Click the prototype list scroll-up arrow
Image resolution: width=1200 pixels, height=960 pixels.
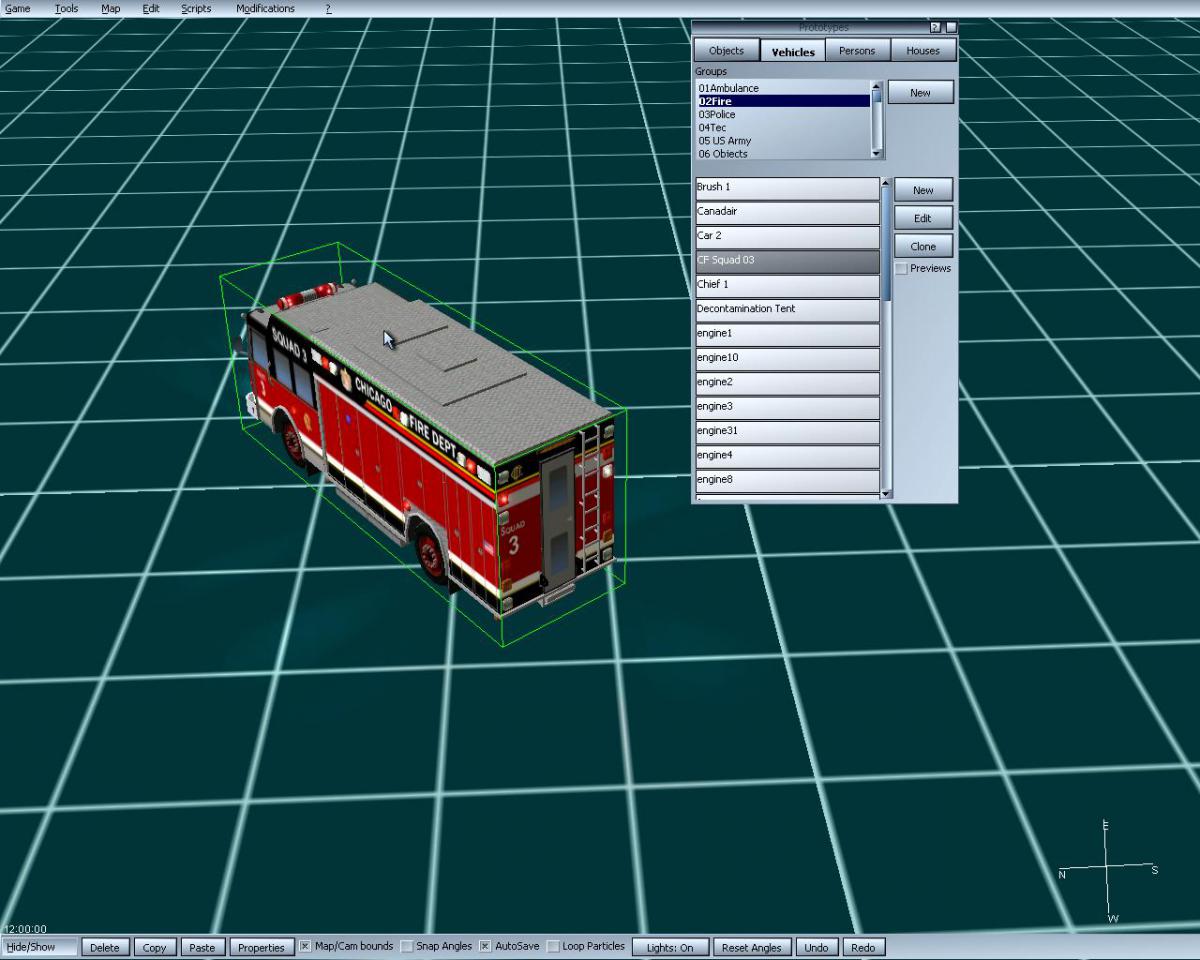point(885,183)
